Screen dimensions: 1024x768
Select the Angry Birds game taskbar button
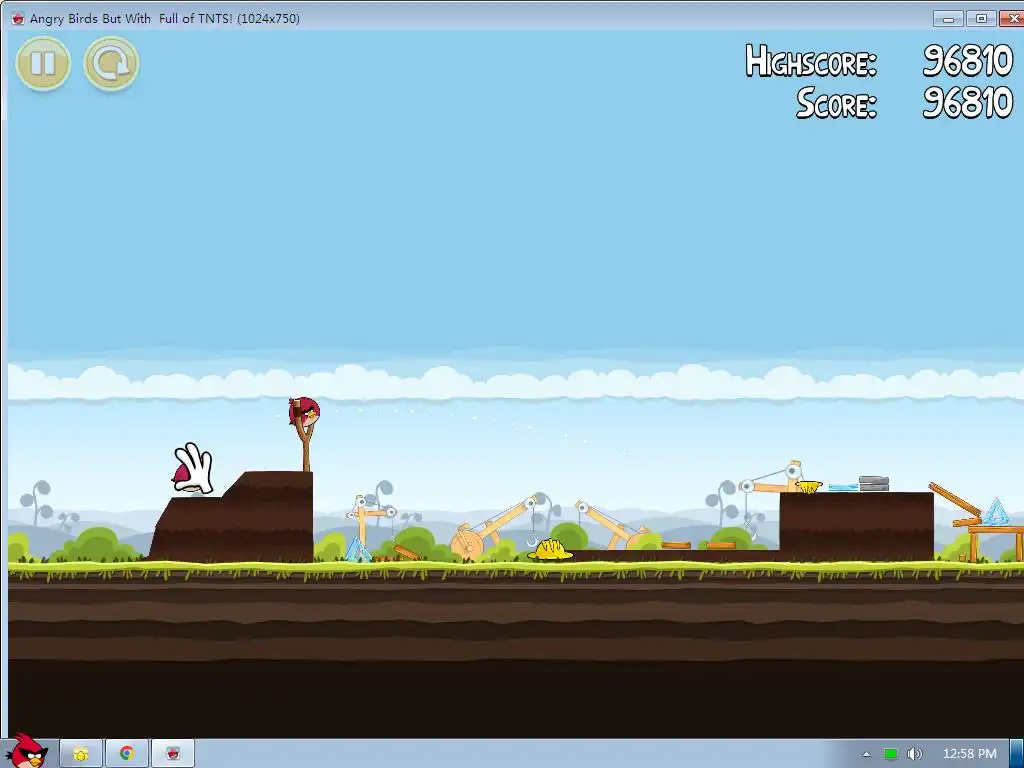[173, 754]
